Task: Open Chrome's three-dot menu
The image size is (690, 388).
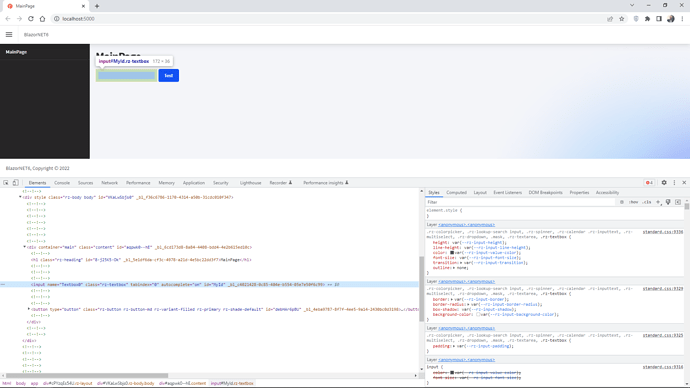Action: coord(682,19)
